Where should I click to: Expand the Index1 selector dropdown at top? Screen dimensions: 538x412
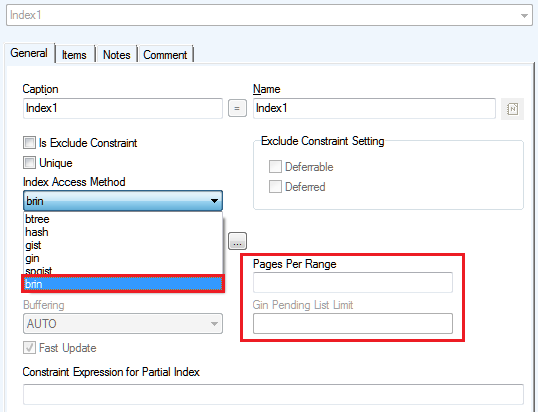coord(524,15)
